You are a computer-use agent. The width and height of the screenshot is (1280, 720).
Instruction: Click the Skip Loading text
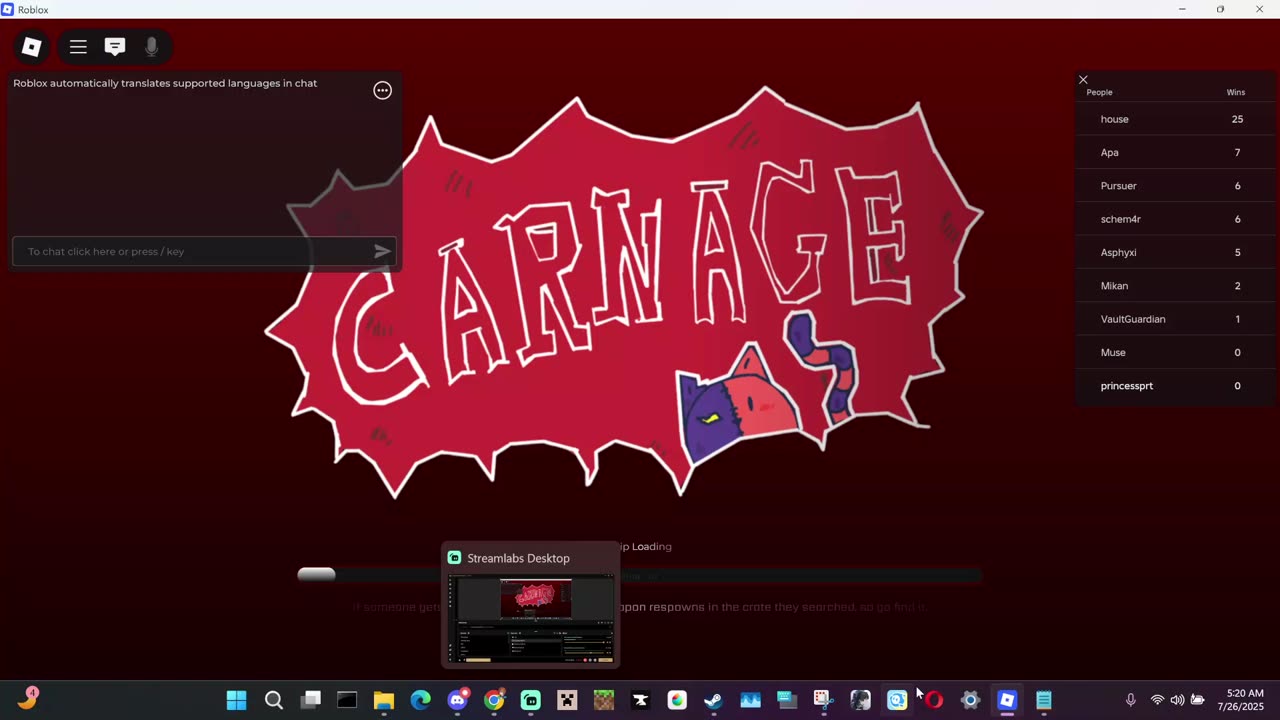pos(646,547)
